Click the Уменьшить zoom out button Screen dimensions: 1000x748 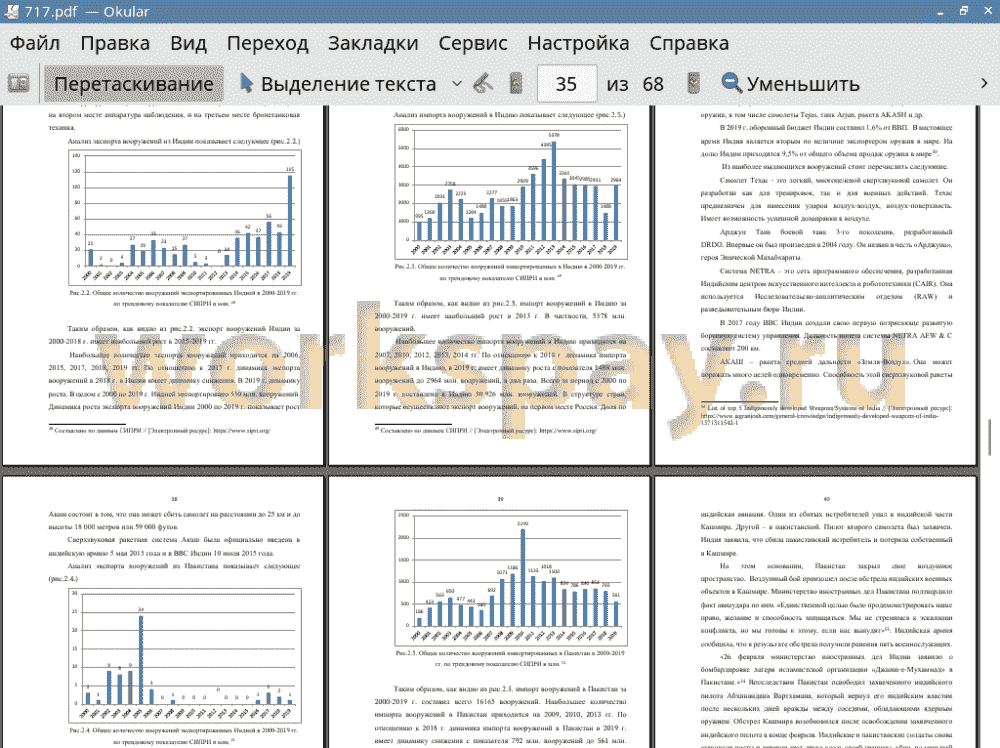coord(791,84)
